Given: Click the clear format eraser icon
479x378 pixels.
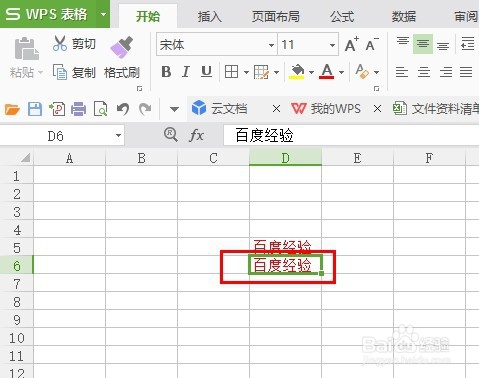Looking at the screenshot, I should coord(362,72).
